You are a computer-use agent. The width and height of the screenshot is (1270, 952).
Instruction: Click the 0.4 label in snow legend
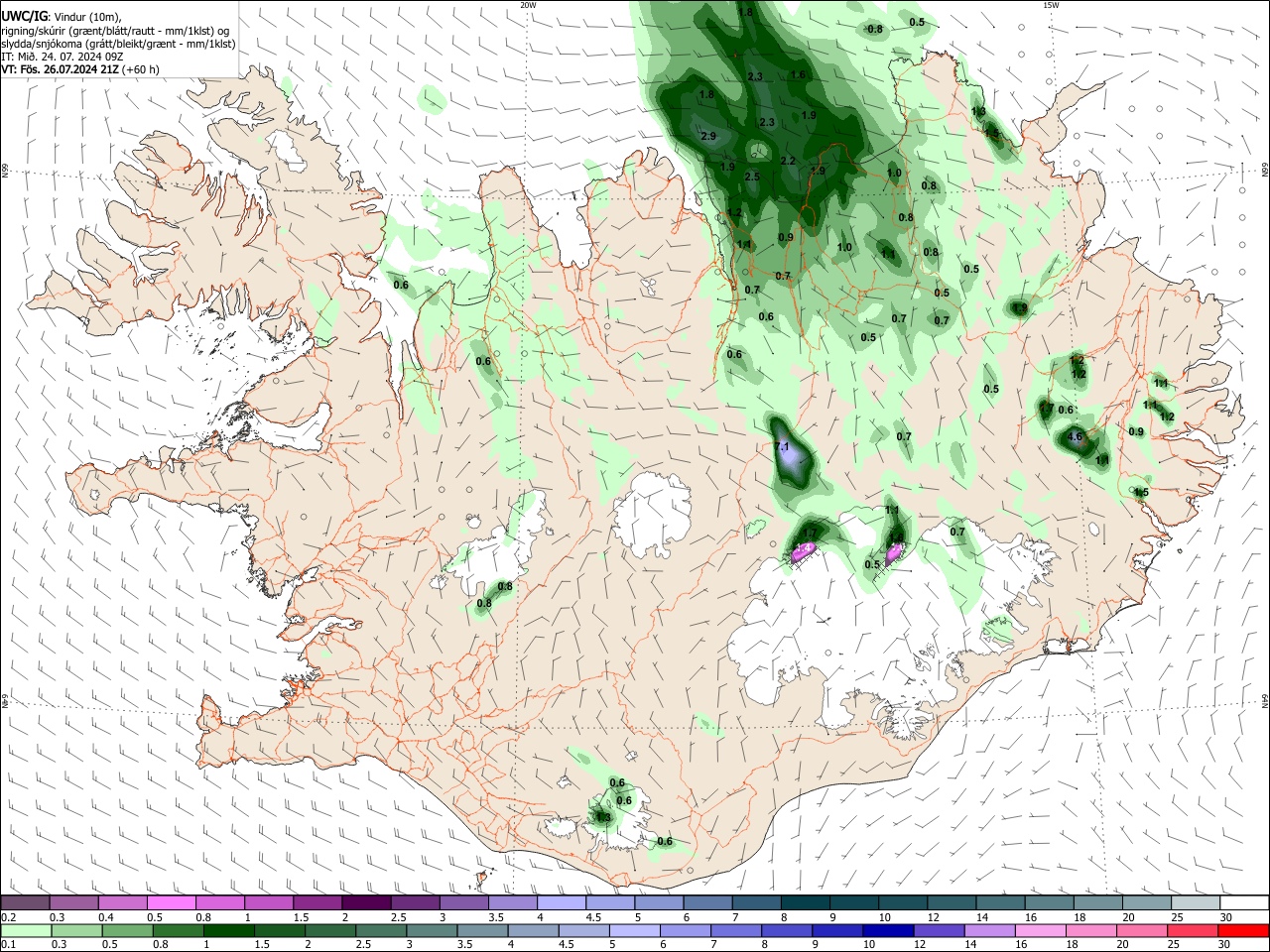(107, 917)
